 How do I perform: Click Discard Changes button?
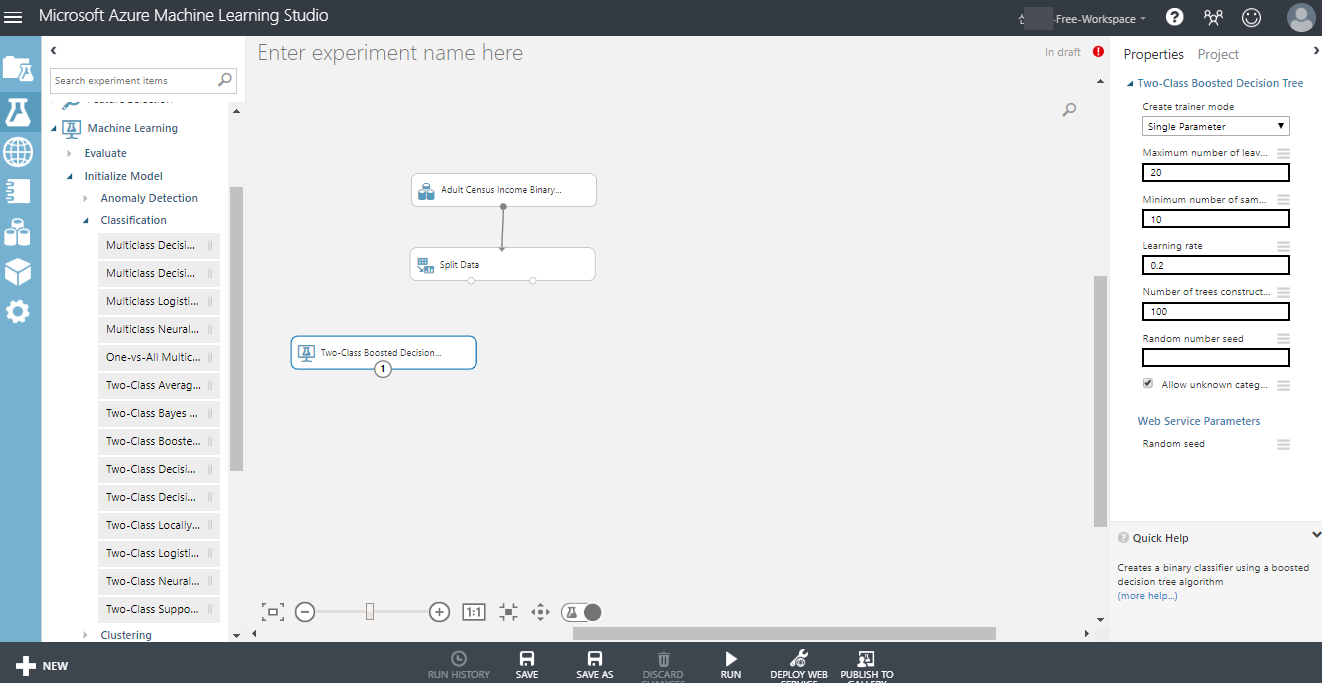663,665
